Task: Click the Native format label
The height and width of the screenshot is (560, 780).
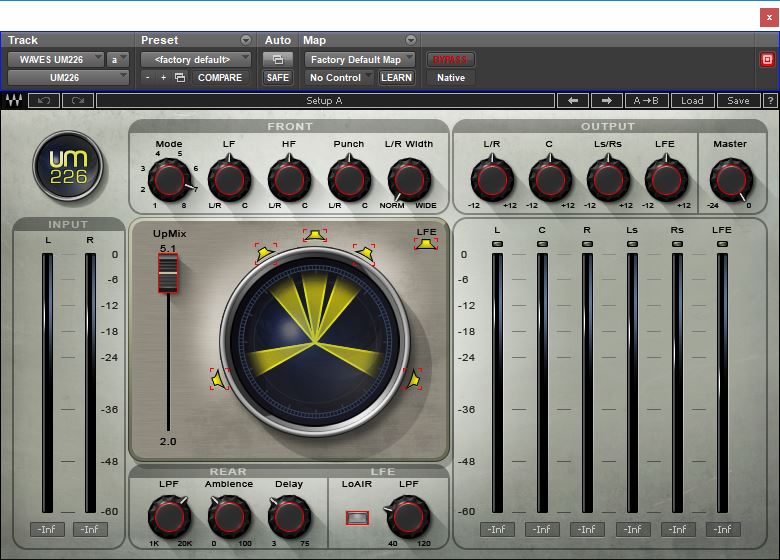Action: (x=451, y=78)
